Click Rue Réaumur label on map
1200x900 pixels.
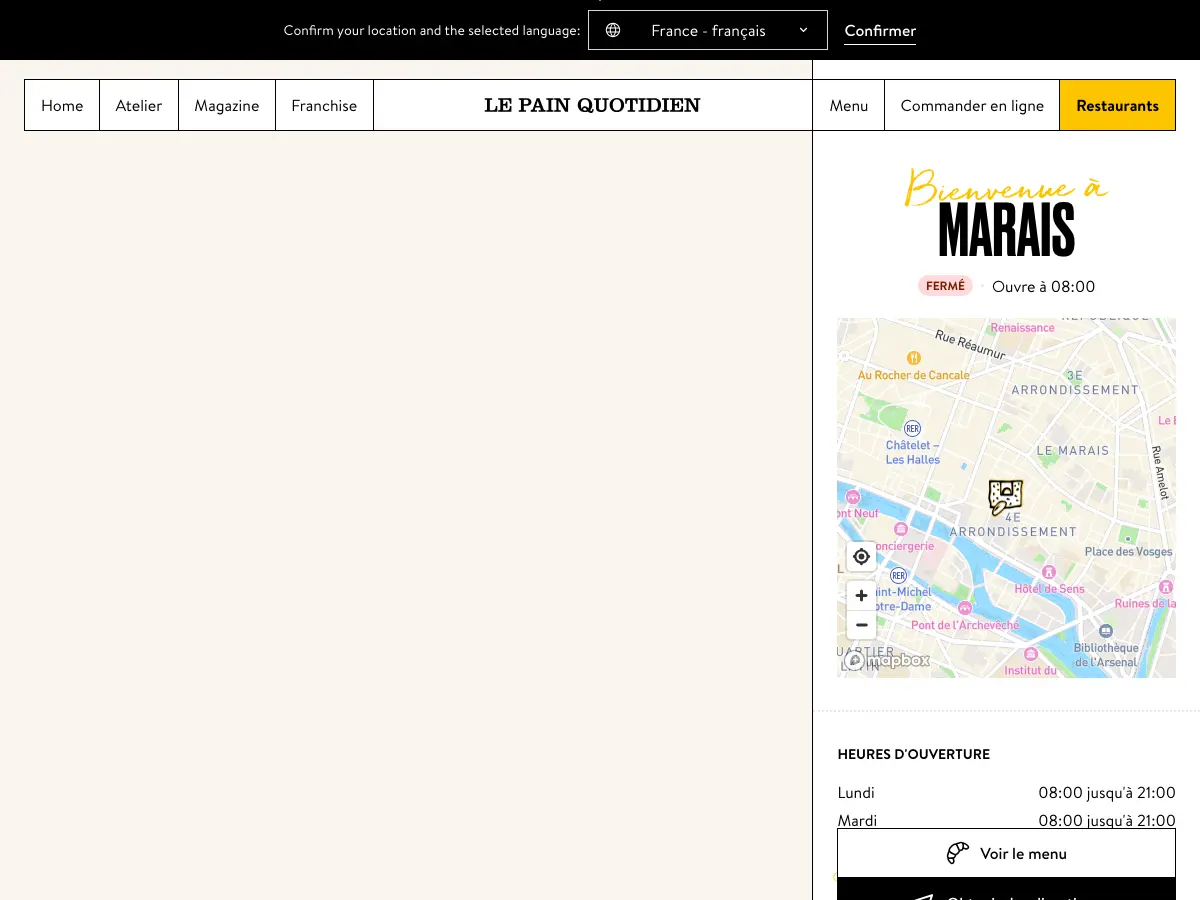(970, 345)
